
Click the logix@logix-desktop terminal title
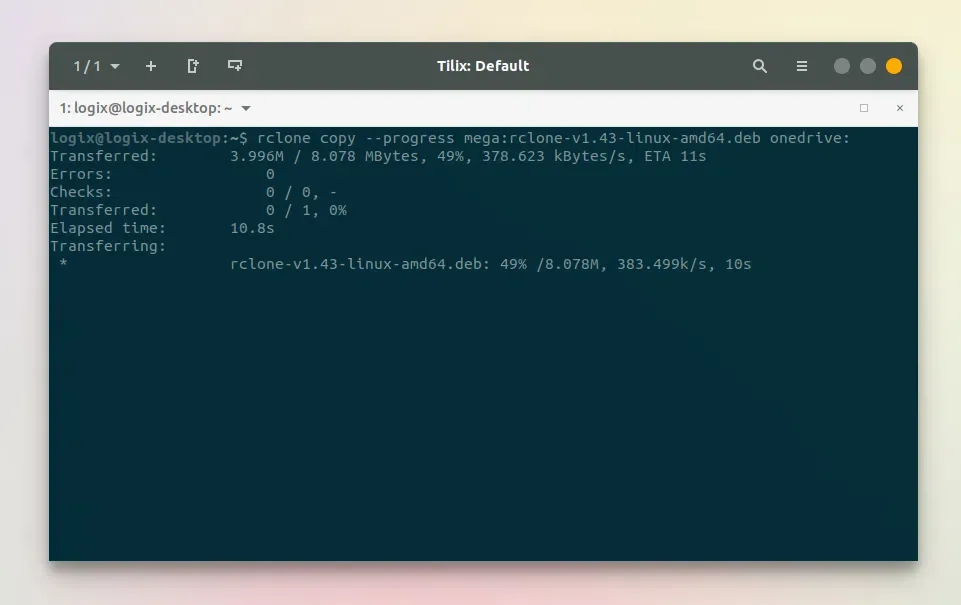pyautogui.click(x=146, y=108)
